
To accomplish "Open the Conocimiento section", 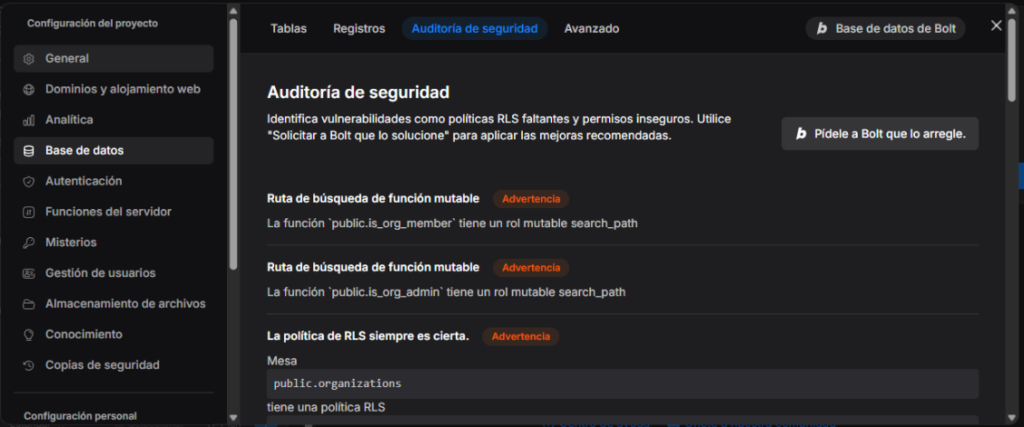I will coord(114,335).
